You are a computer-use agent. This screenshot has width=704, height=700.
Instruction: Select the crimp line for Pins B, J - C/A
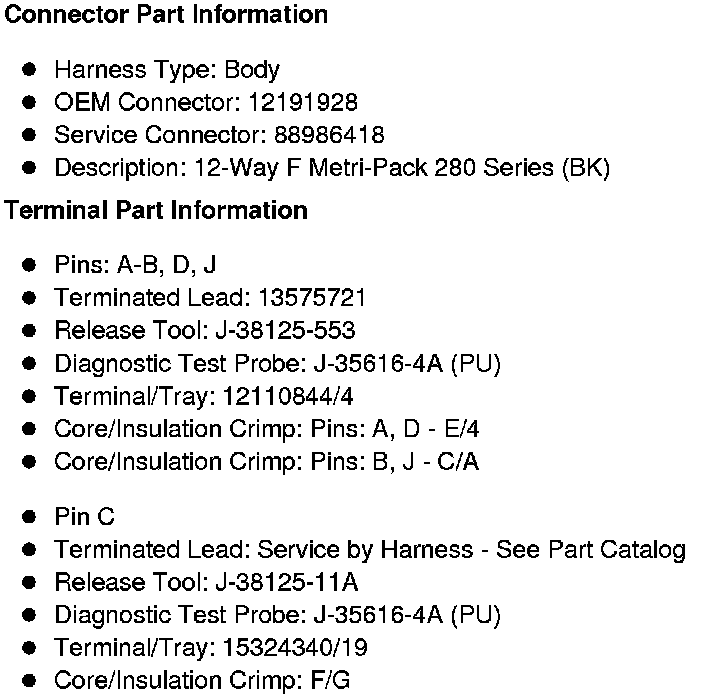pyautogui.click(x=266, y=462)
